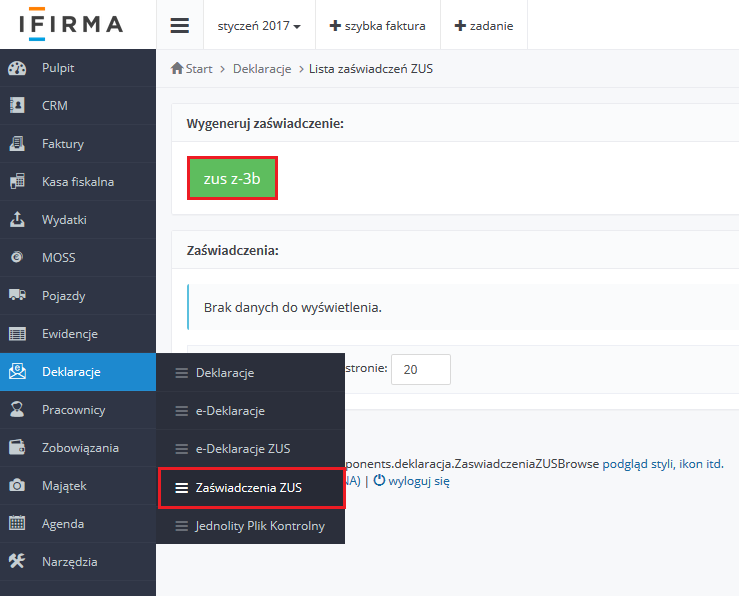Click the Narzędzia tools icon
The width and height of the screenshot is (739, 596).
[x=17, y=561]
